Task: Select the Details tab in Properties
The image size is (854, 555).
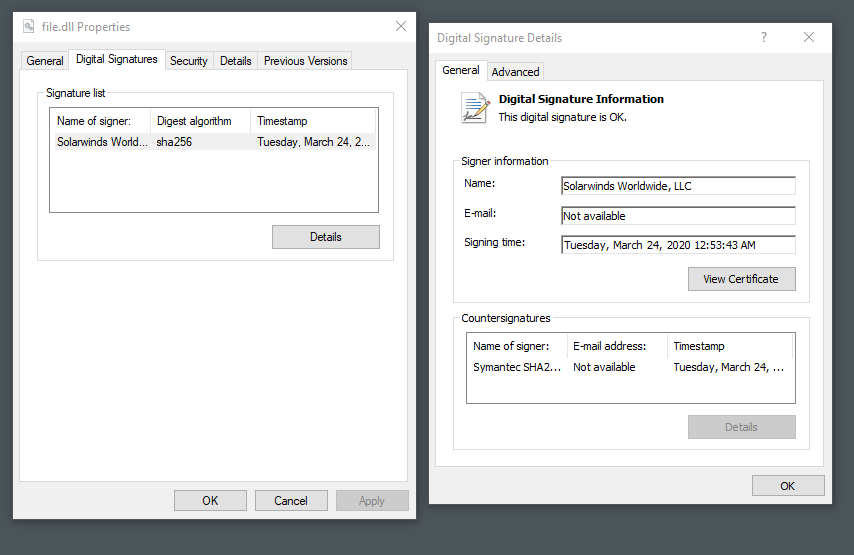Action: tap(235, 61)
